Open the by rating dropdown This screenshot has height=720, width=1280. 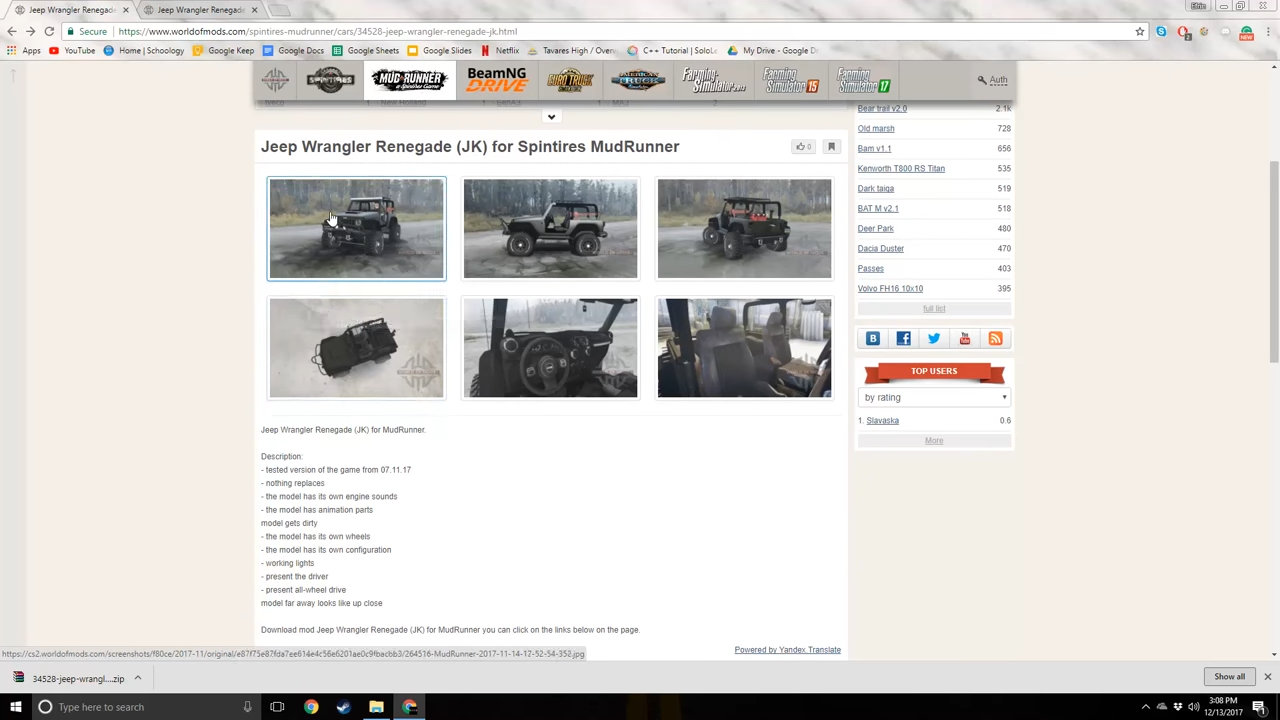(x=934, y=397)
